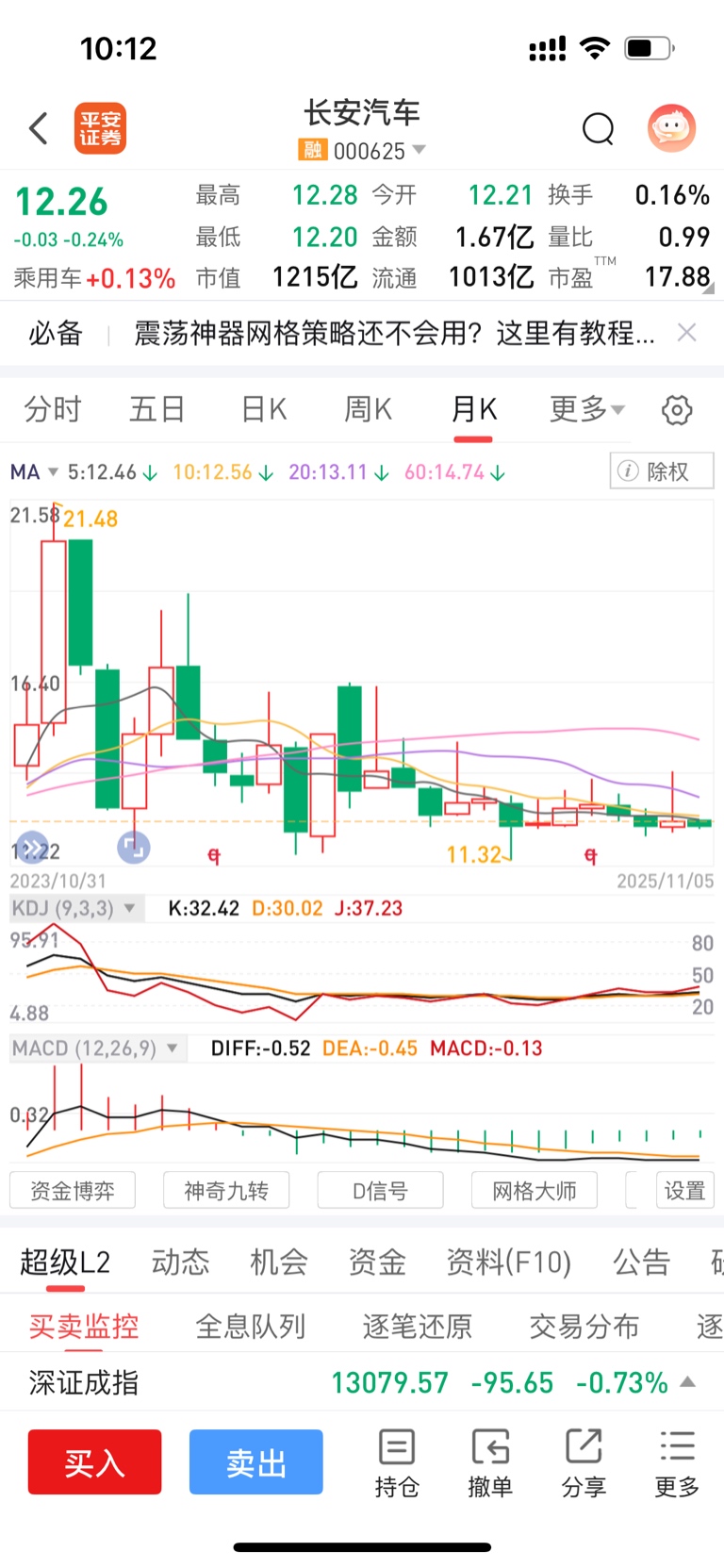The width and height of the screenshot is (724, 1568).
Task: Expand the 更多 chart period dropdown
Action: pyautogui.click(x=586, y=409)
